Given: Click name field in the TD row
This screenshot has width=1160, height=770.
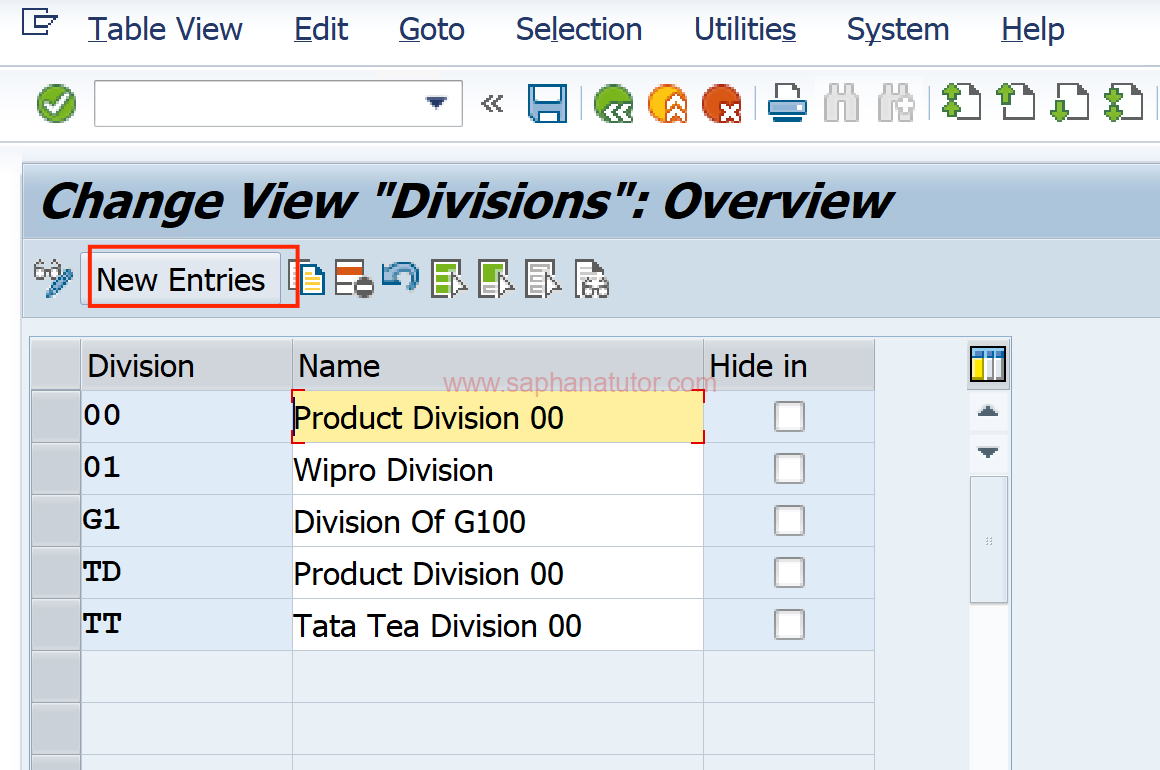Looking at the screenshot, I should (498, 573).
